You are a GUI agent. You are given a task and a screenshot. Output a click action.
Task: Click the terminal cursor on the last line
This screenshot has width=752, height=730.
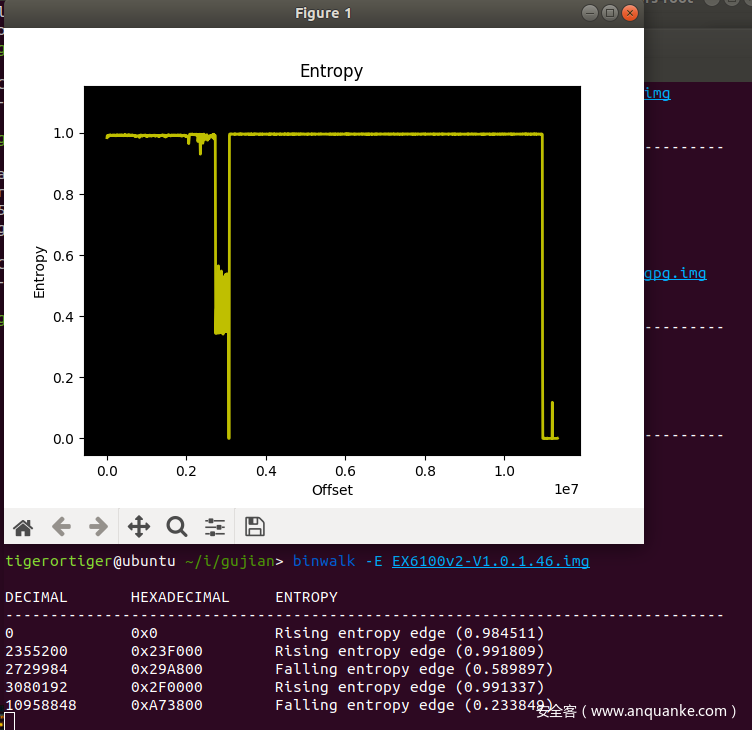tap(9, 720)
